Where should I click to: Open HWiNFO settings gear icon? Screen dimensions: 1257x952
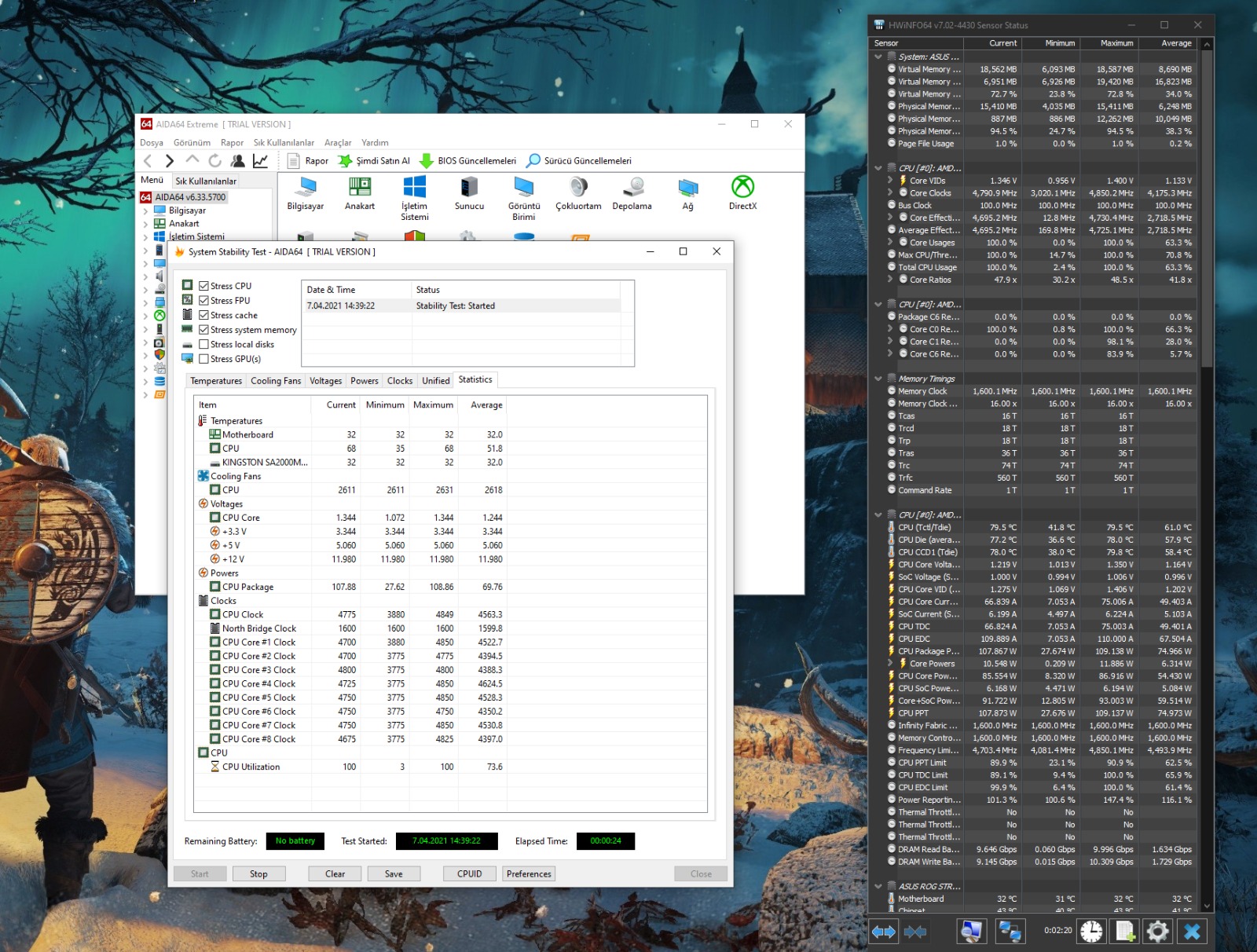1157,932
